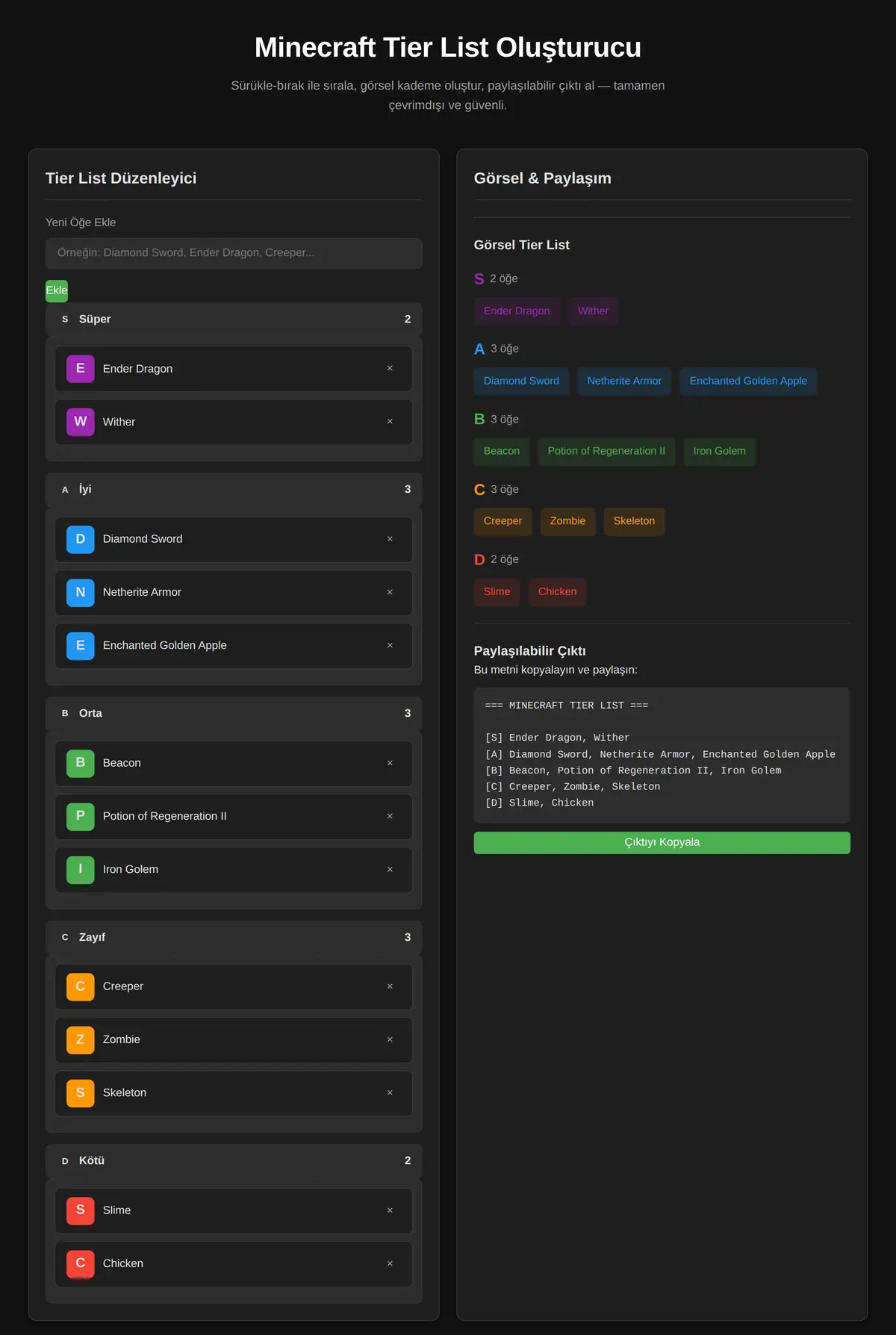Select the blue N icon for Netherite Armor
The width and height of the screenshot is (896, 1335).
tap(81, 592)
